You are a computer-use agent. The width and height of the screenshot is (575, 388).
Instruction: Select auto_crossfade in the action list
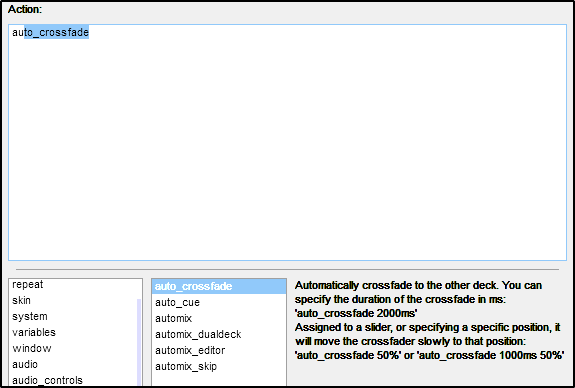tap(219, 286)
